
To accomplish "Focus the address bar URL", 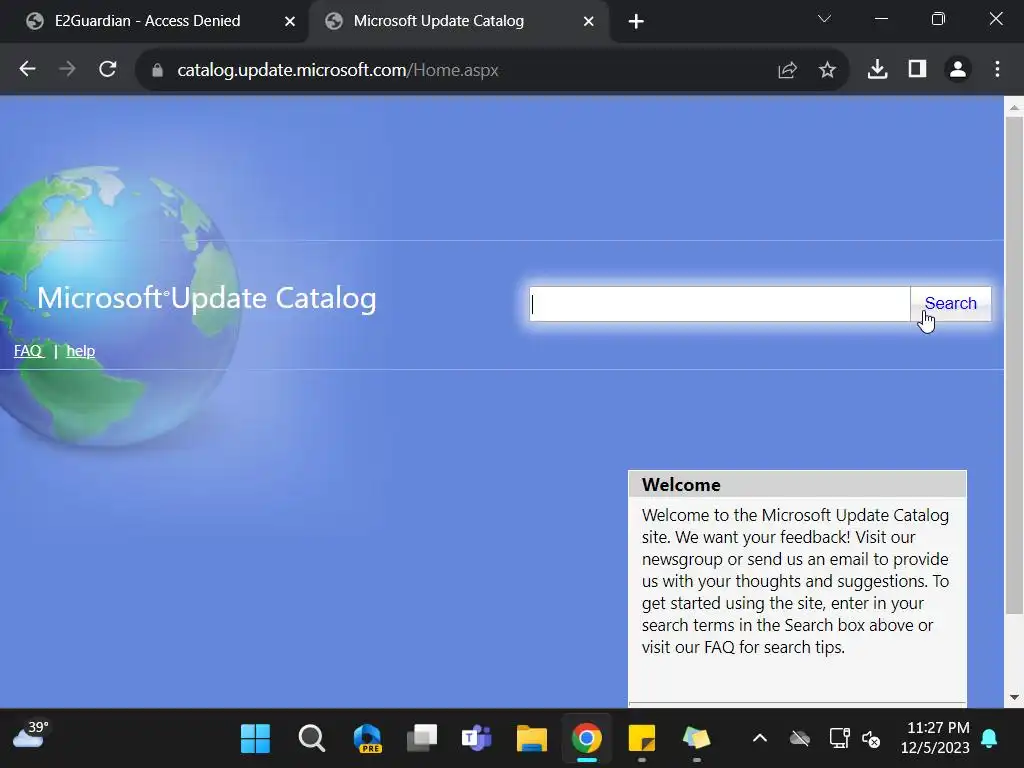I will coord(338,70).
